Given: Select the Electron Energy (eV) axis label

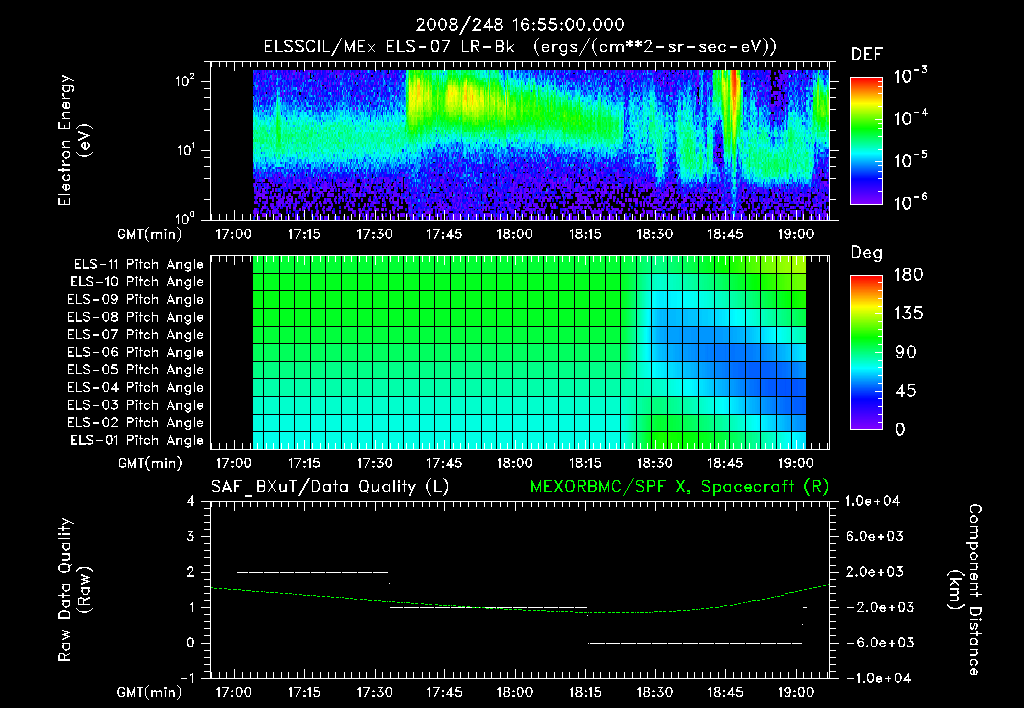Looking at the screenshot, I should tap(74, 140).
